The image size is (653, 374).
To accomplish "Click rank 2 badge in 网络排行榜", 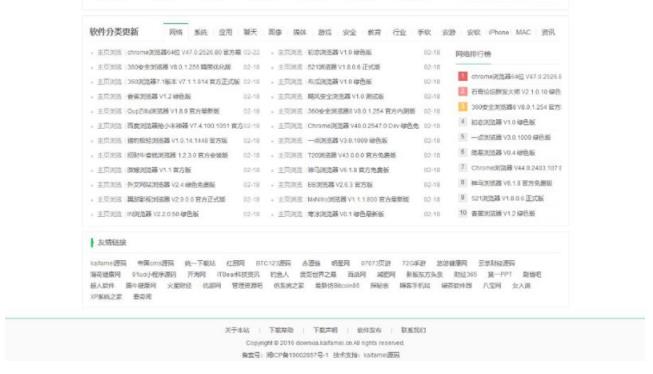I will 462,92.
